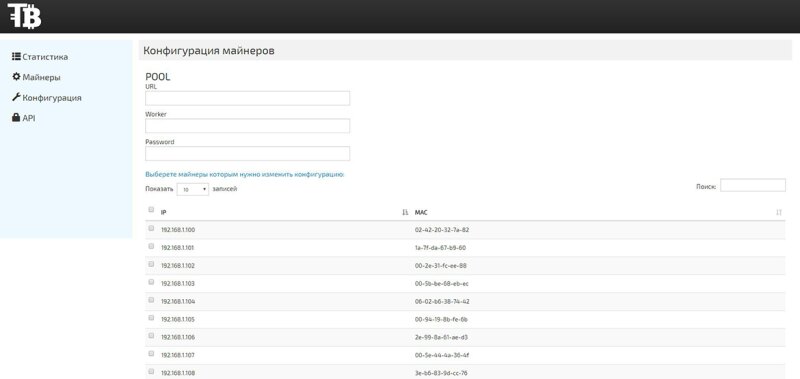800x379 pixels.
Task: Click the IP address 192.168.1.107
Action: (x=178, y=355)
